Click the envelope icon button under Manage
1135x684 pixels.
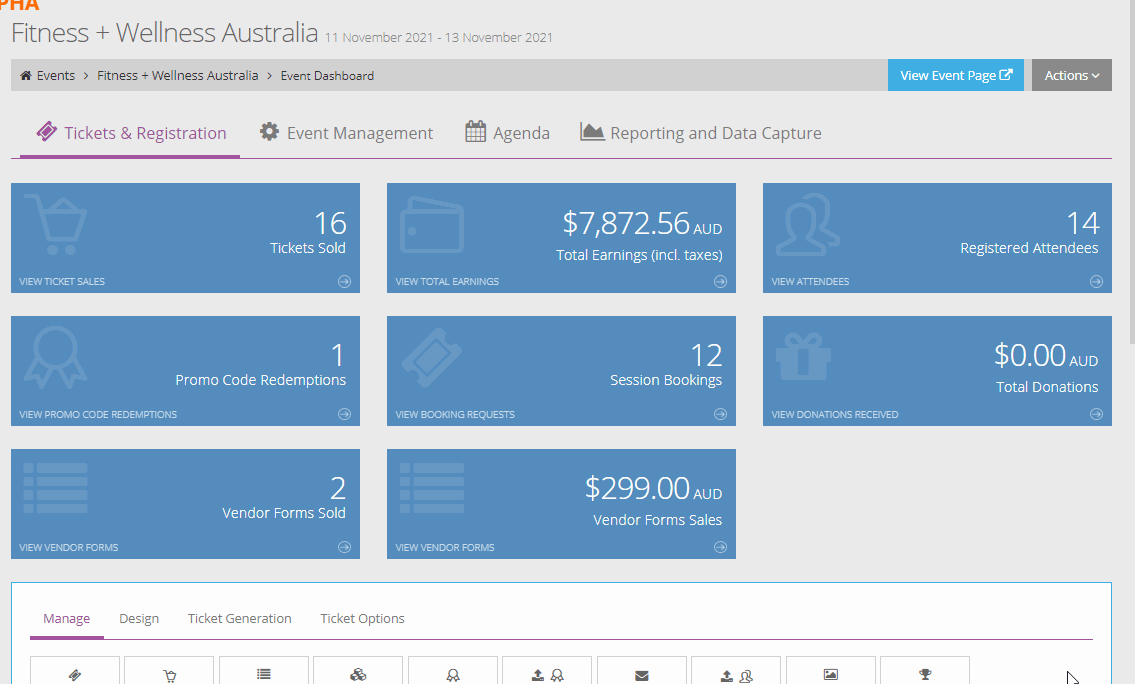point(641,671)
